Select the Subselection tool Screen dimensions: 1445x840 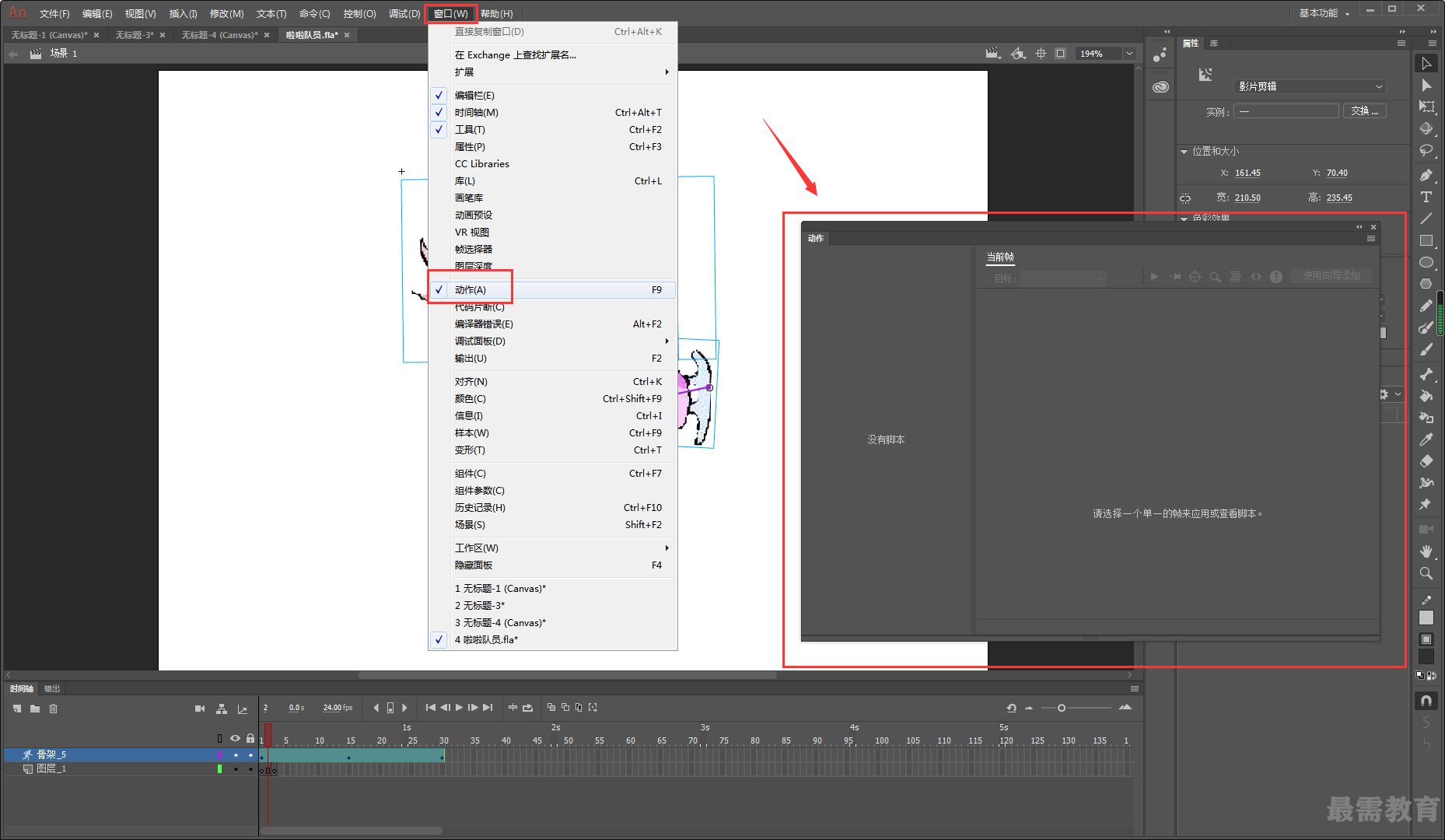[x=1426, y=86]
